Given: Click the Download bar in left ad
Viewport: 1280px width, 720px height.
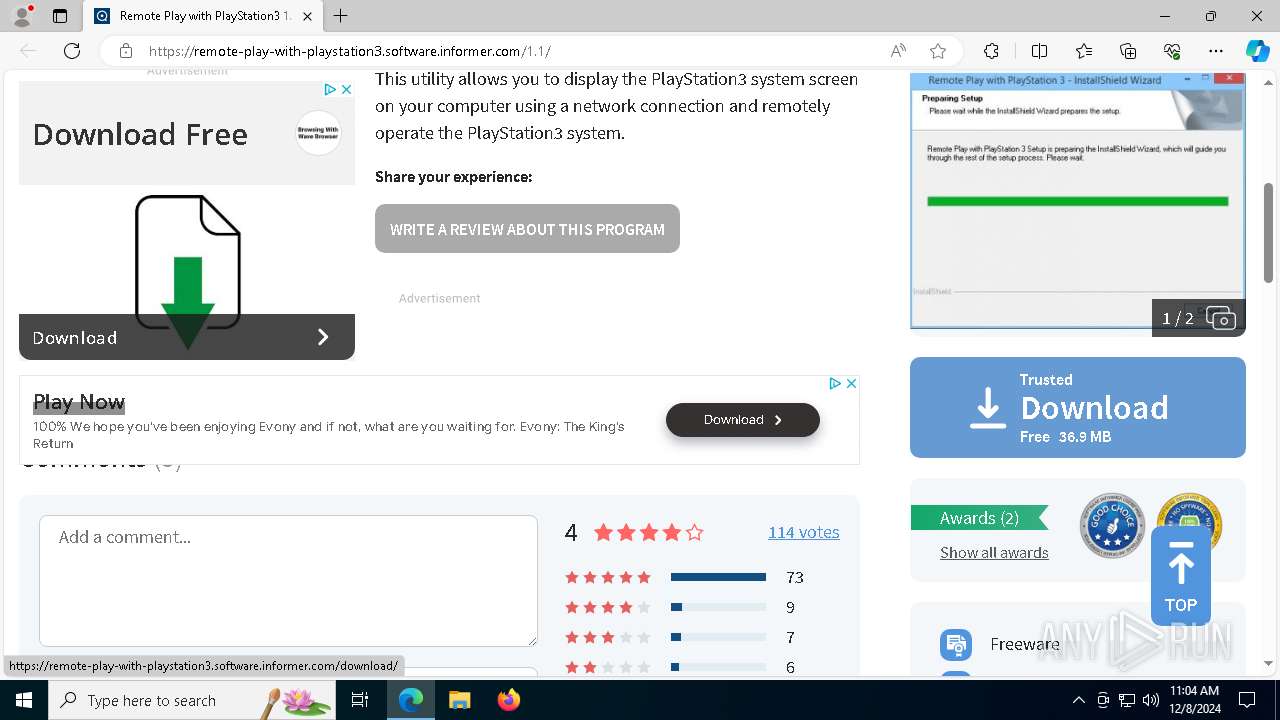Looking at the screenshot, I should [x=187, y=337].
